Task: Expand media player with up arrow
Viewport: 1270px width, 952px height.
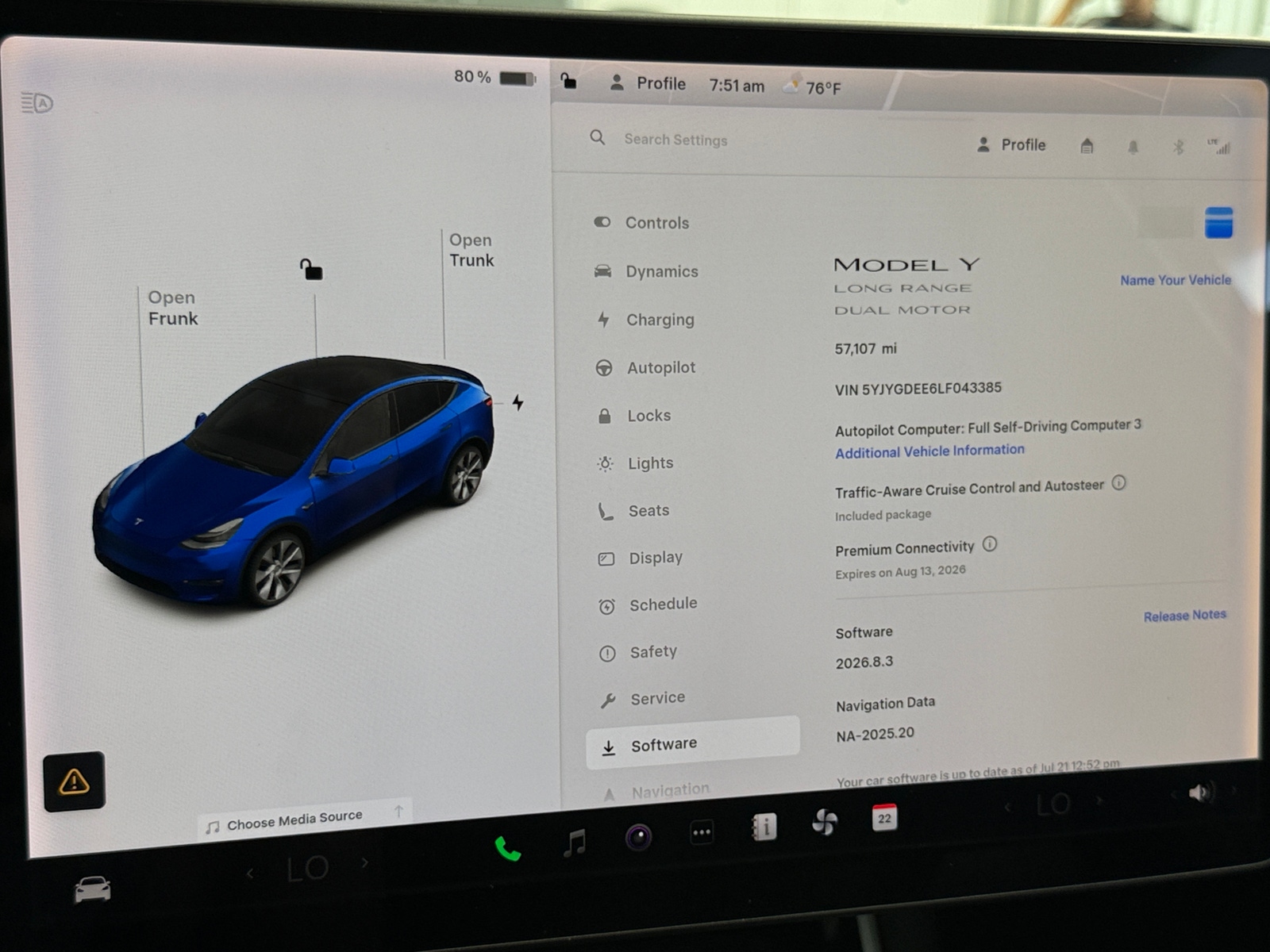Action: coord(398,812)
